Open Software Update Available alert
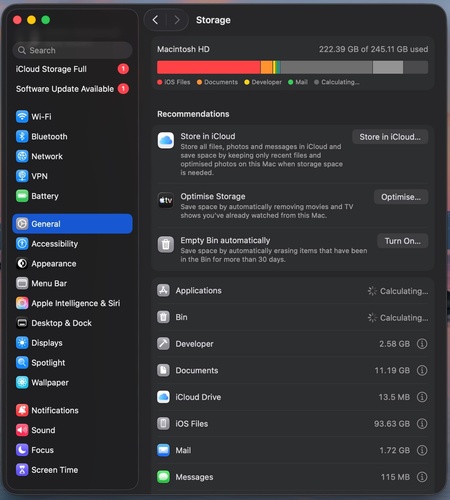This screenshot has height=500, width=450. [72, 89]
